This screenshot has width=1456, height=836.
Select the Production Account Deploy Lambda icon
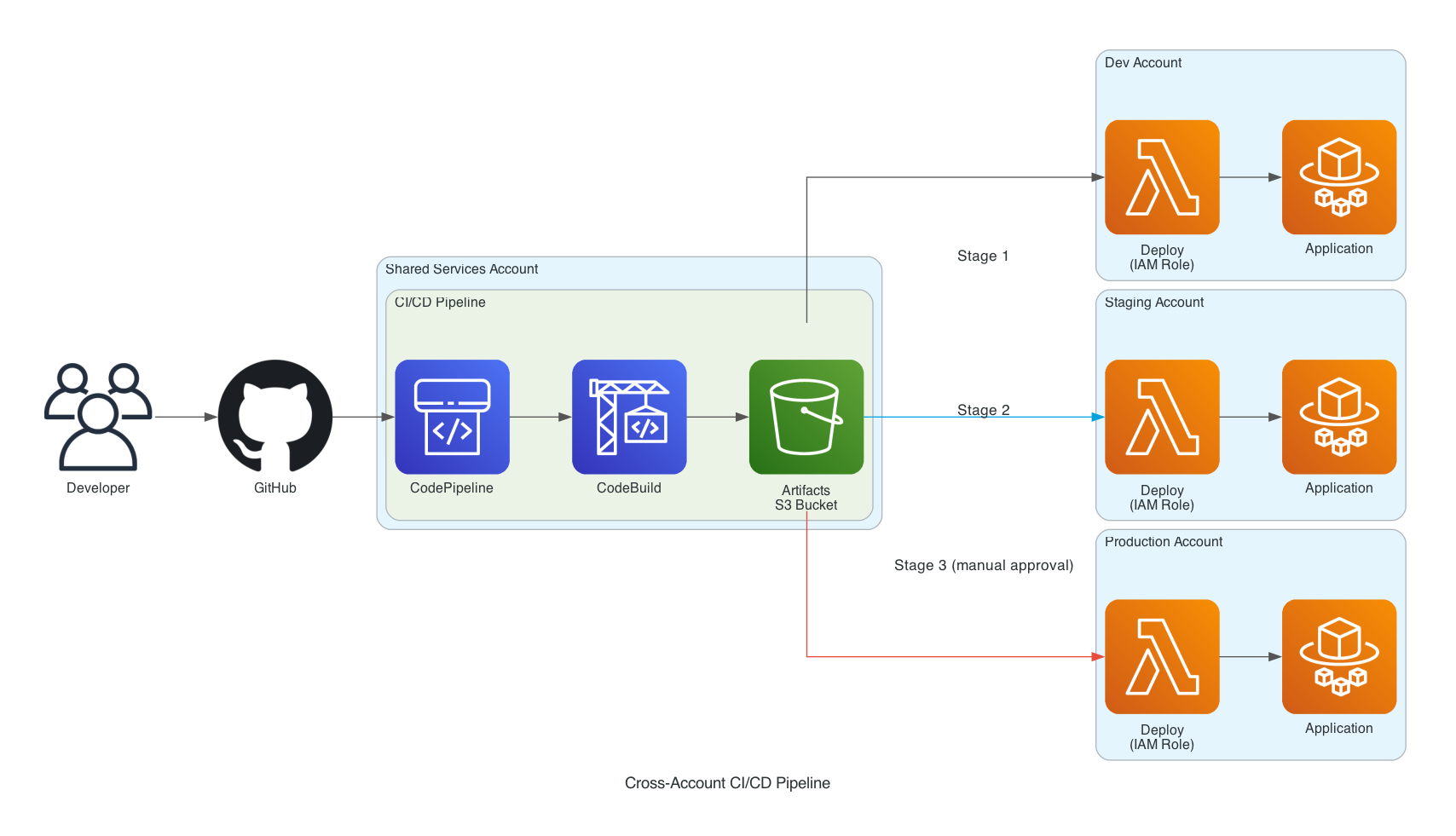click(1162, 656)
